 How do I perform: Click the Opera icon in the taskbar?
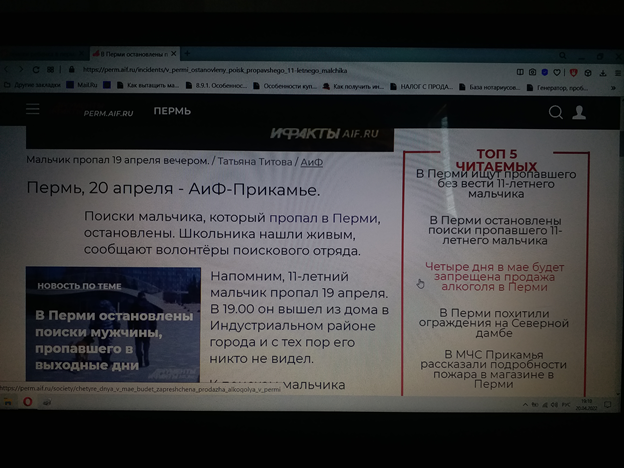coord(28,402)
